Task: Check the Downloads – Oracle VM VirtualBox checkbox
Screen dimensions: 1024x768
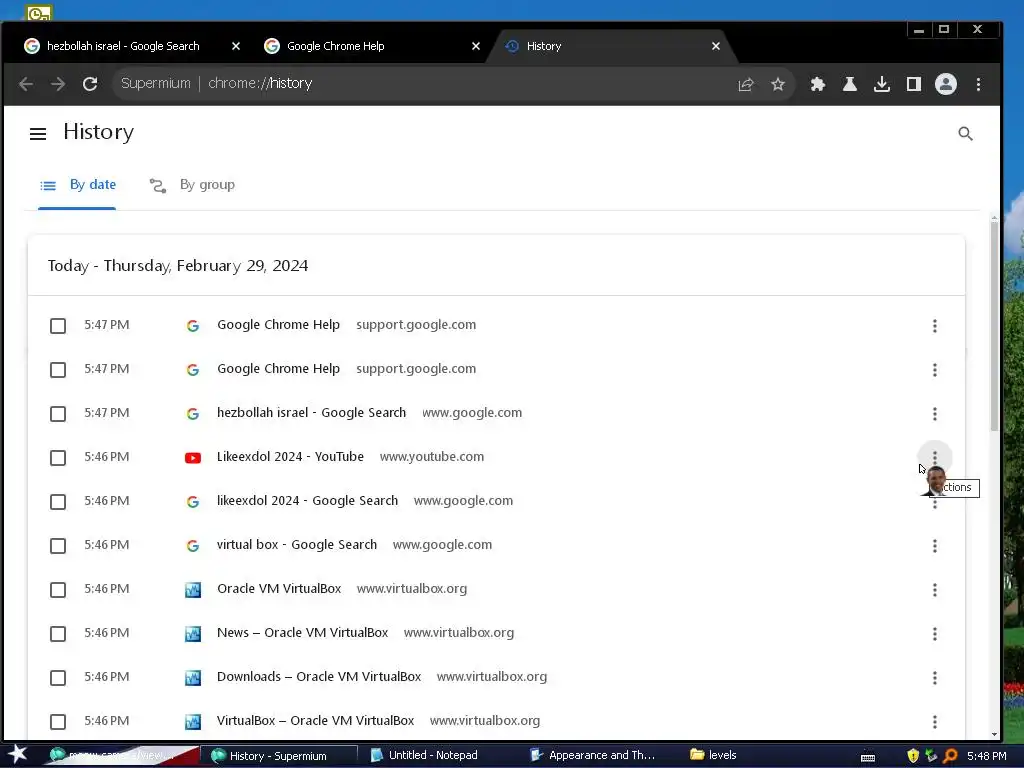Action: pyautogui.click(x=58, y=678)
